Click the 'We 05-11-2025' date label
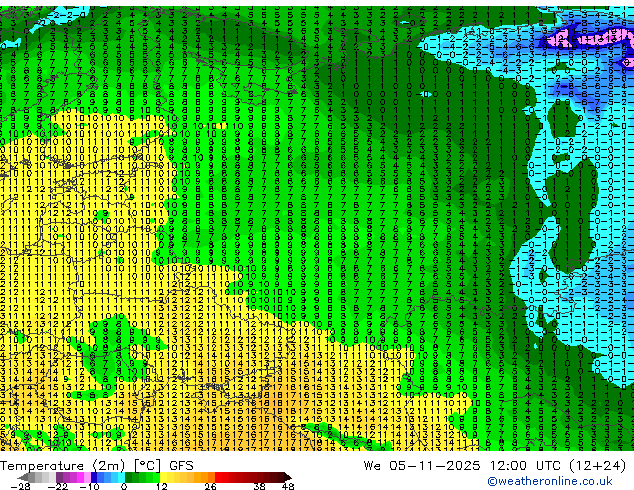Viewport: 634px width, 490px height. click(x=422, y=466)
